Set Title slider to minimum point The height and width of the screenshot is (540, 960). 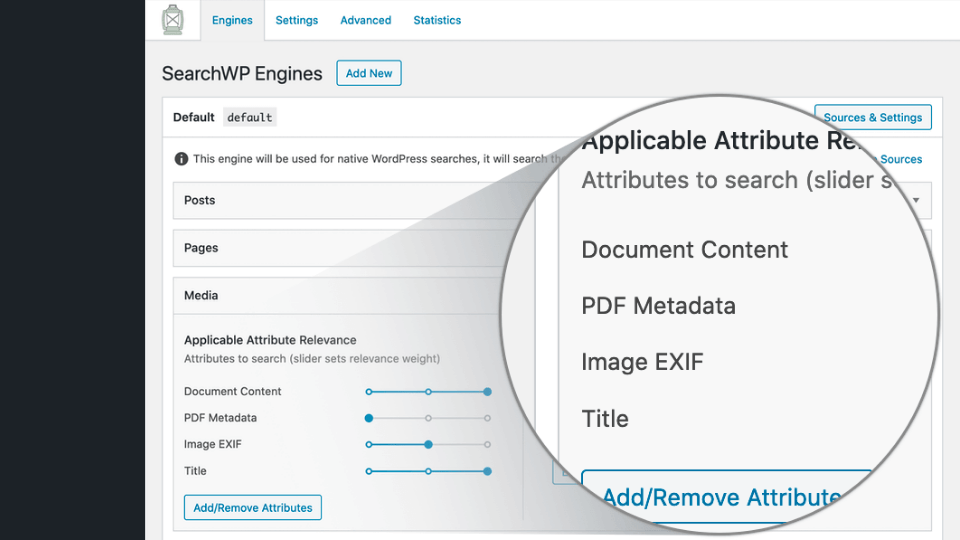coord(369,471)
